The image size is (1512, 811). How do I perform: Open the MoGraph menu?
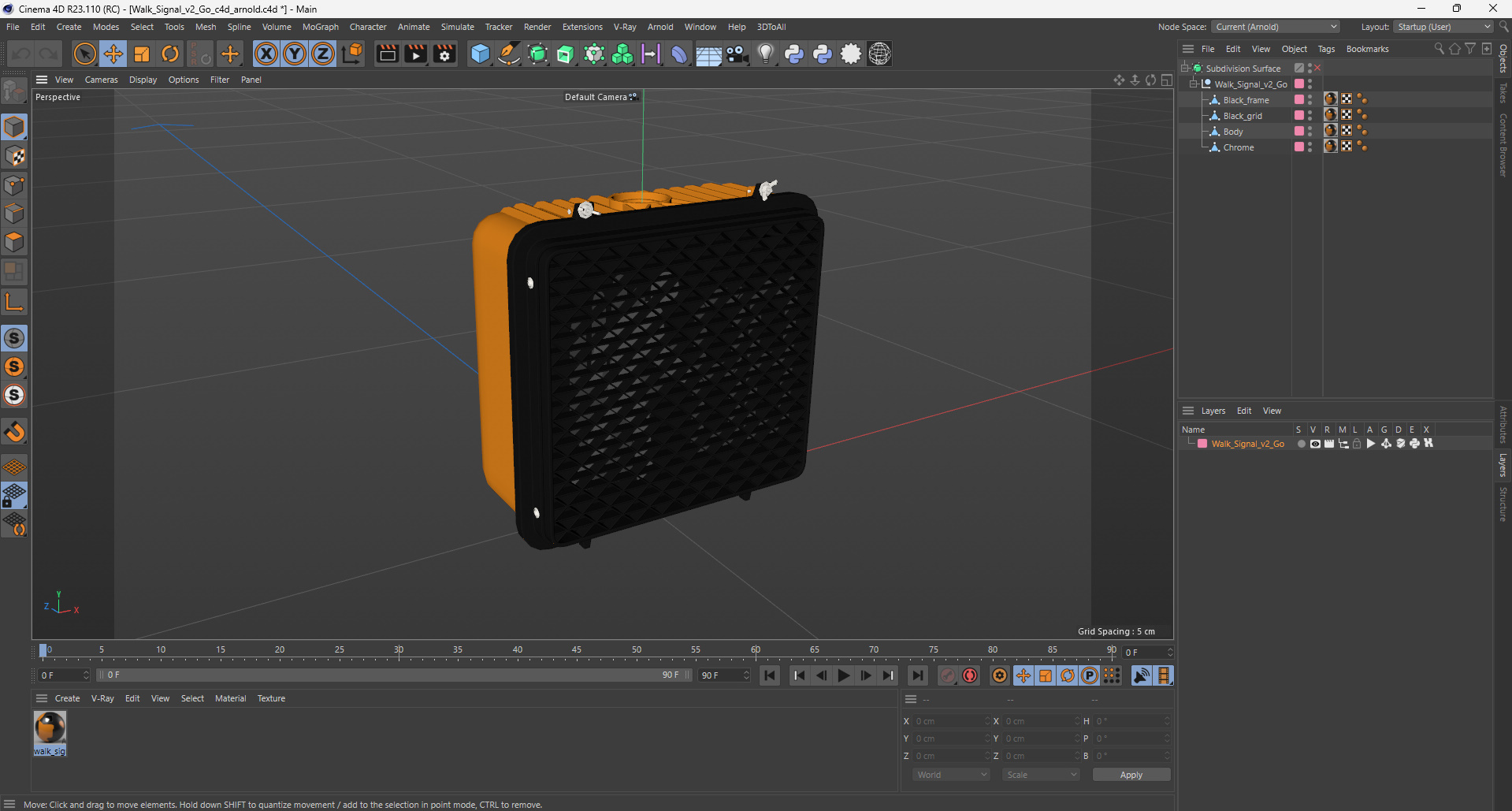[x=321, y=27]
